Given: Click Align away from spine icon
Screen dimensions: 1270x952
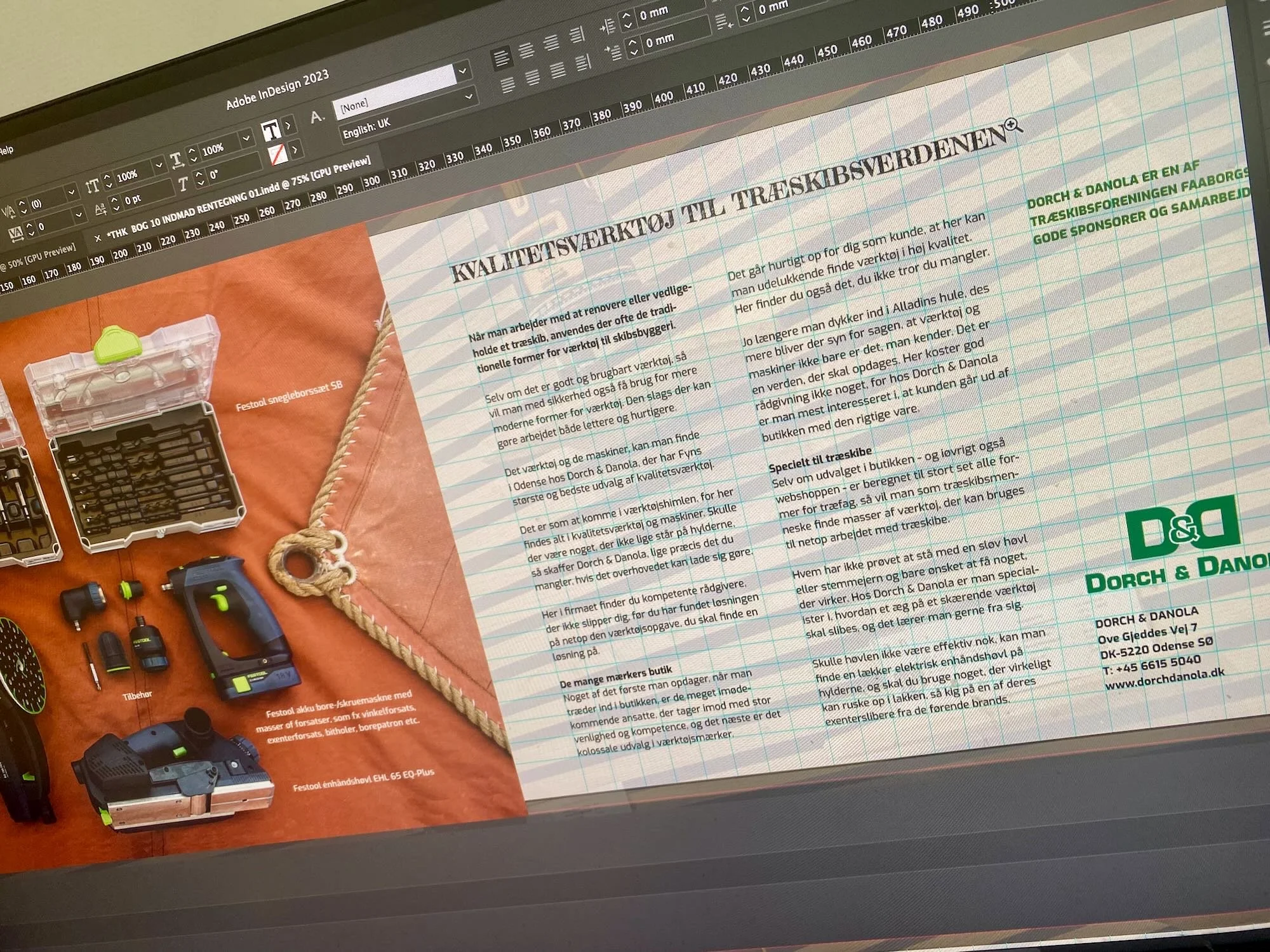Looking at the screenshot, I should pos(584,62).
